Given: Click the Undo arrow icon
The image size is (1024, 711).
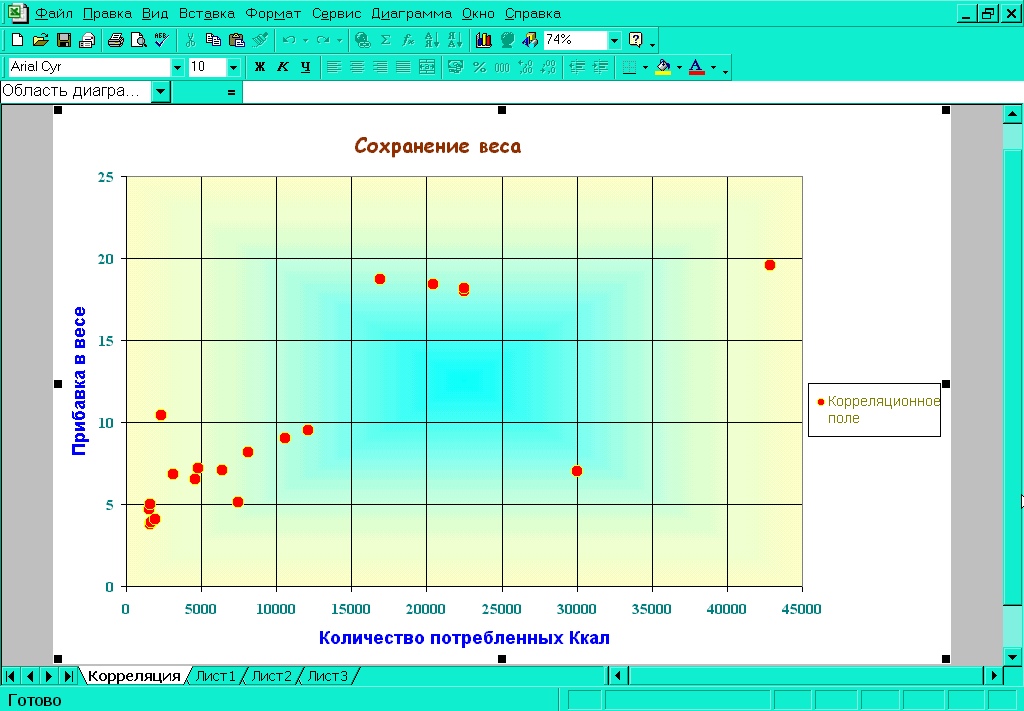Looking at the screenshot, I should 289,40.
